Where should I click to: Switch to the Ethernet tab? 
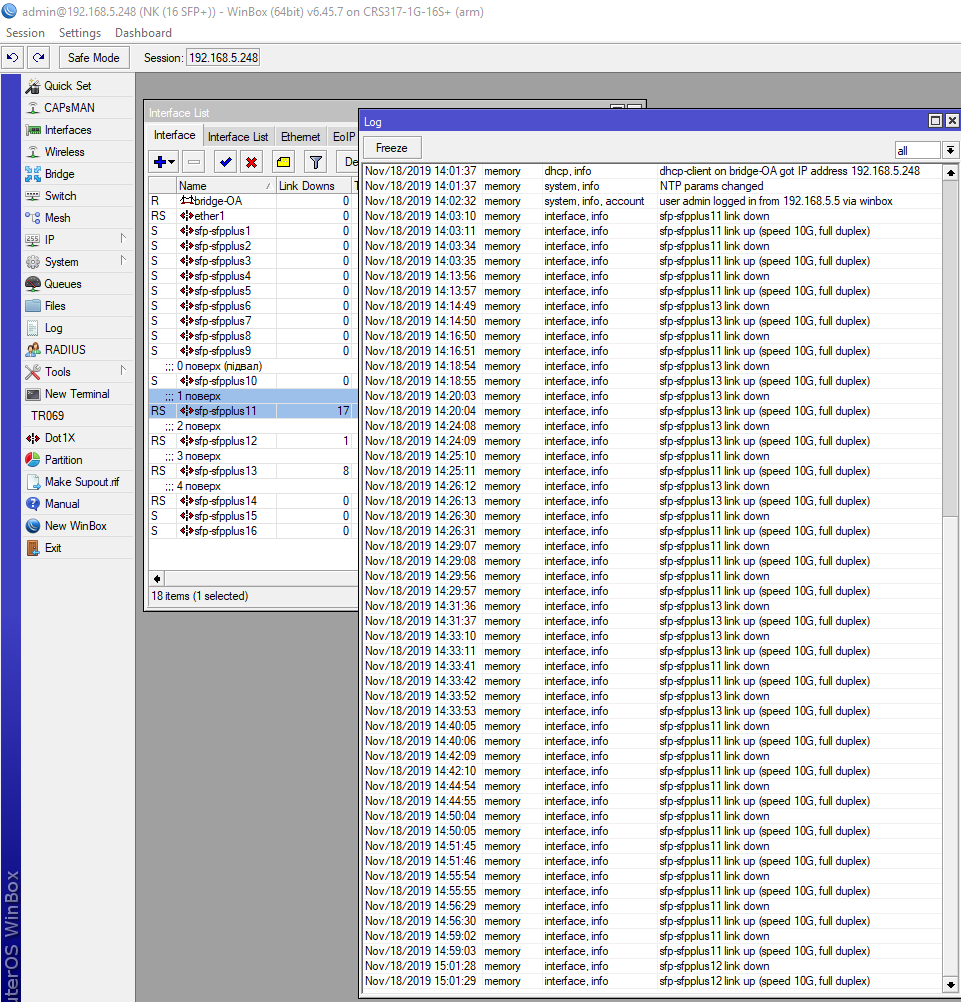tap(300, 137)
